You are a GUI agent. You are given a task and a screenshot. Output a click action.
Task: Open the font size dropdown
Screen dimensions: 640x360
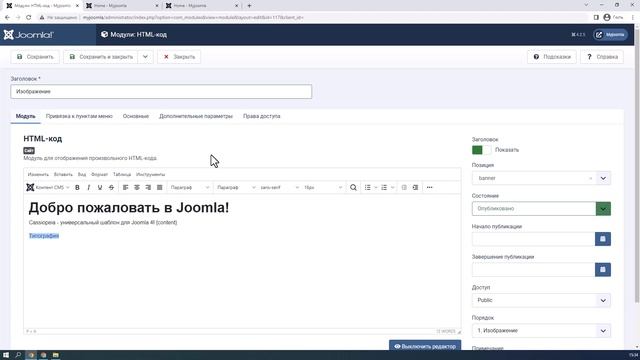(323, 187)
